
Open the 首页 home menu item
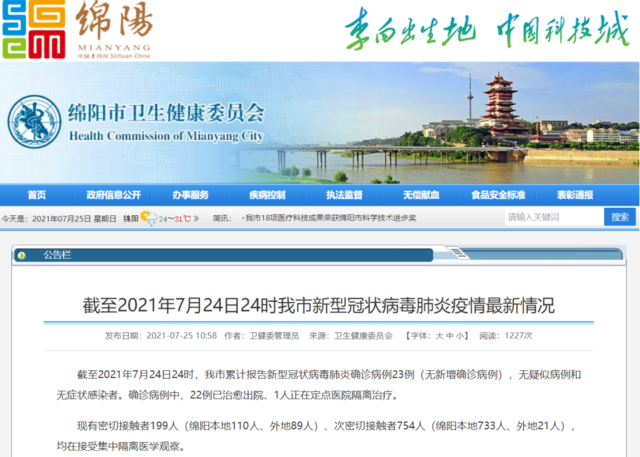pyautogui.click(x=37, y=194)
